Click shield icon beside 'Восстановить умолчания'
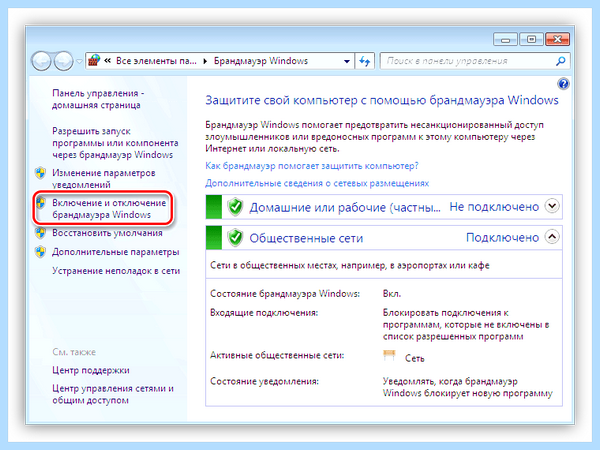 click(40, 233)
